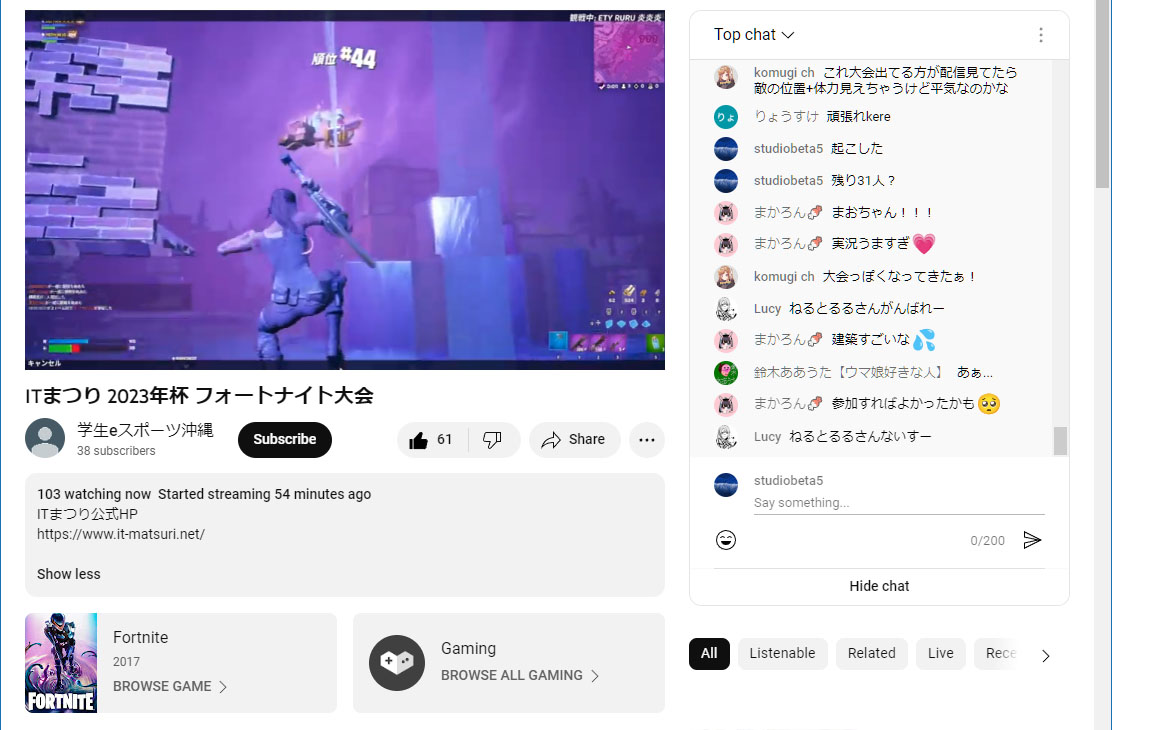This screenshot has height=730, width=1152.
Task: Select the Related filter chip
Action: [x=871, y=653]
